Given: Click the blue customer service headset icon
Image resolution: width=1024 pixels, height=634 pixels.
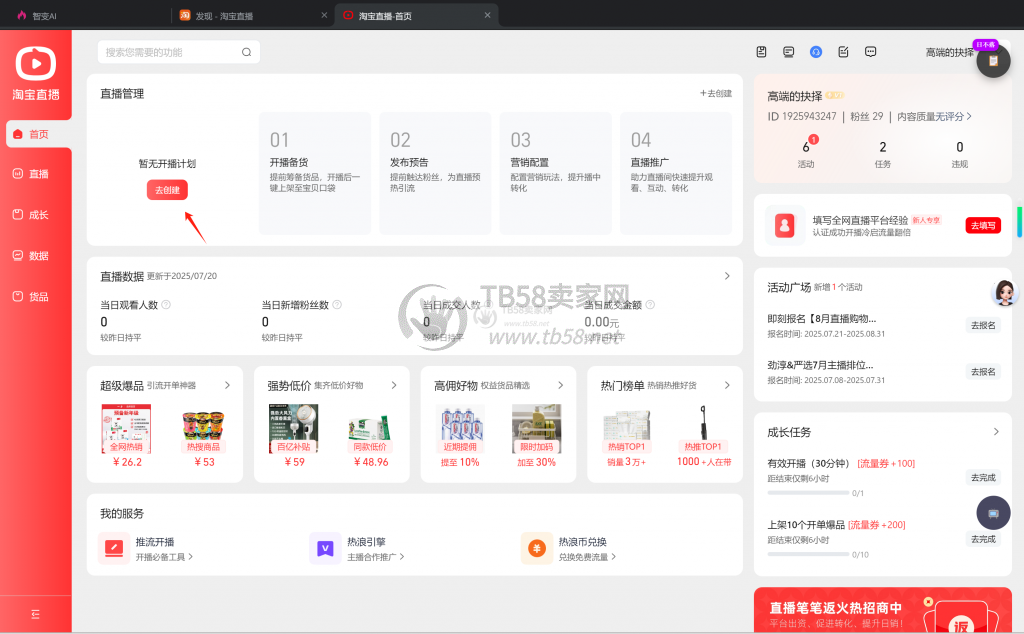Looking at the screenshot, I should pyautogui.click(x=816, y=52).
